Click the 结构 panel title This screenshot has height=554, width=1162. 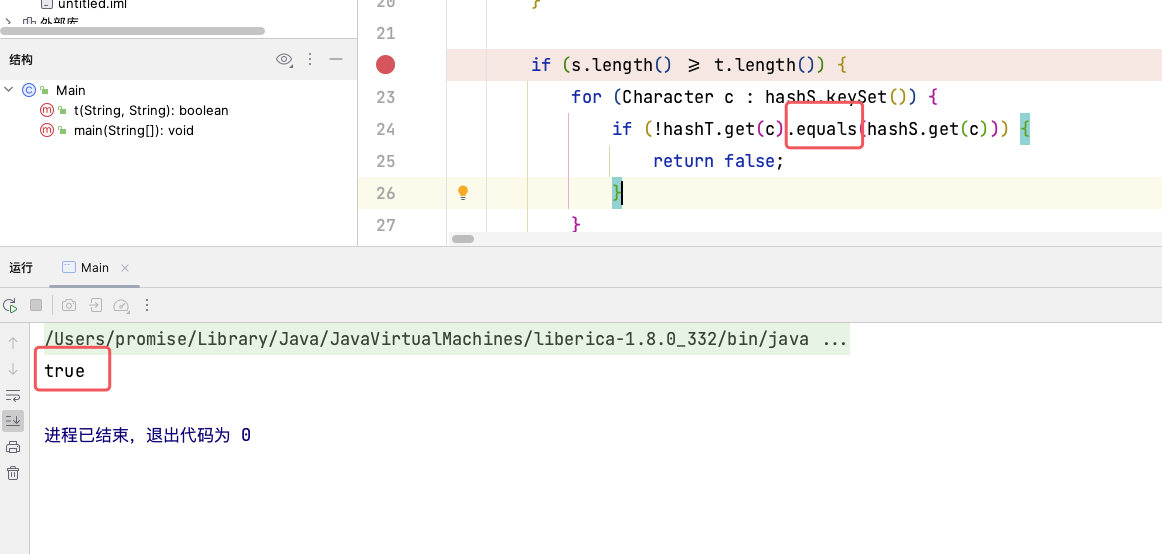(21, 59)
